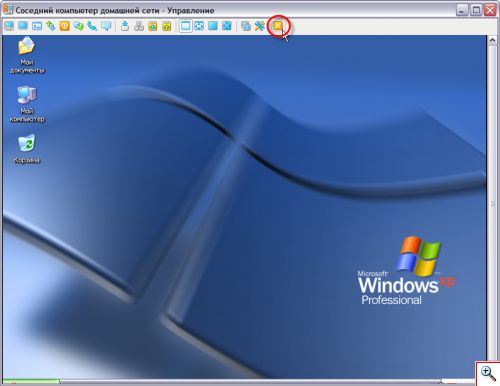Click the window title bar app icon
Image resolution: width=500 pixels, height=386 pixels.
click(8, 10)
